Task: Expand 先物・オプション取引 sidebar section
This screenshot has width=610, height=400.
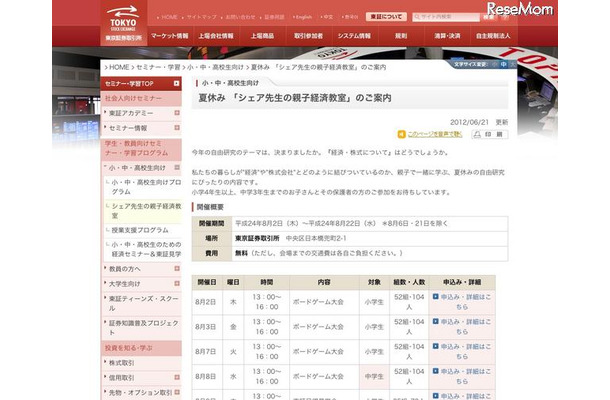Action: pyautogui.click(x=177, y=392)
